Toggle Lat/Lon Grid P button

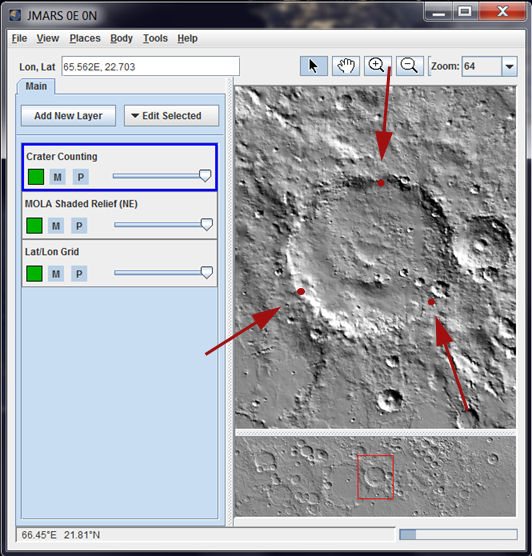79,274
